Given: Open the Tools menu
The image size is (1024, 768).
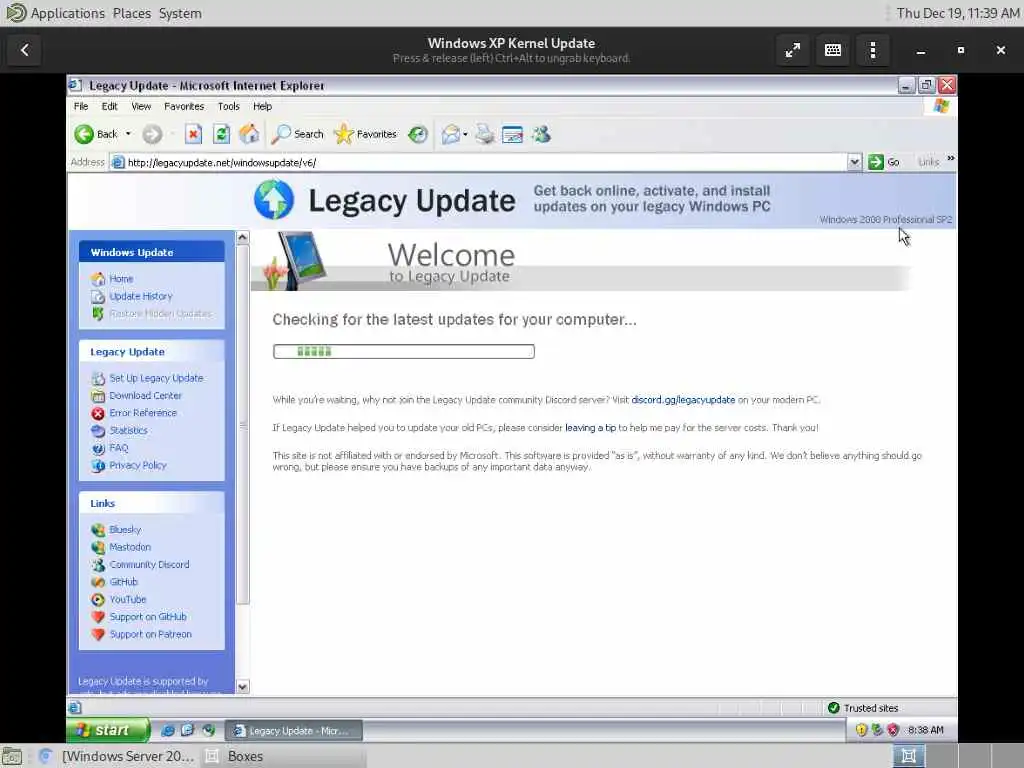Looking at the screenshot, I should pos(229,106).
